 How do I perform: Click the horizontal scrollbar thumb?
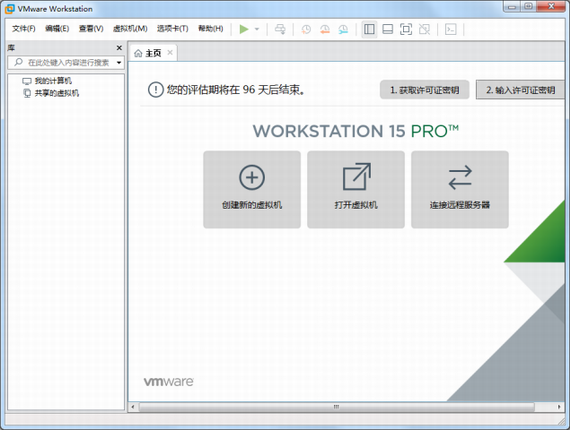pyautogui.click(x=336, y=407)
